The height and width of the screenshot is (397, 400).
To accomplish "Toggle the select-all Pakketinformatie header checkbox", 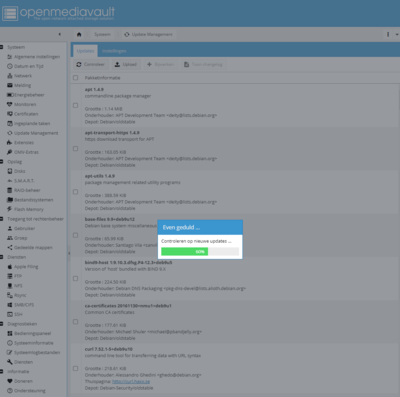I will [76, 78].
